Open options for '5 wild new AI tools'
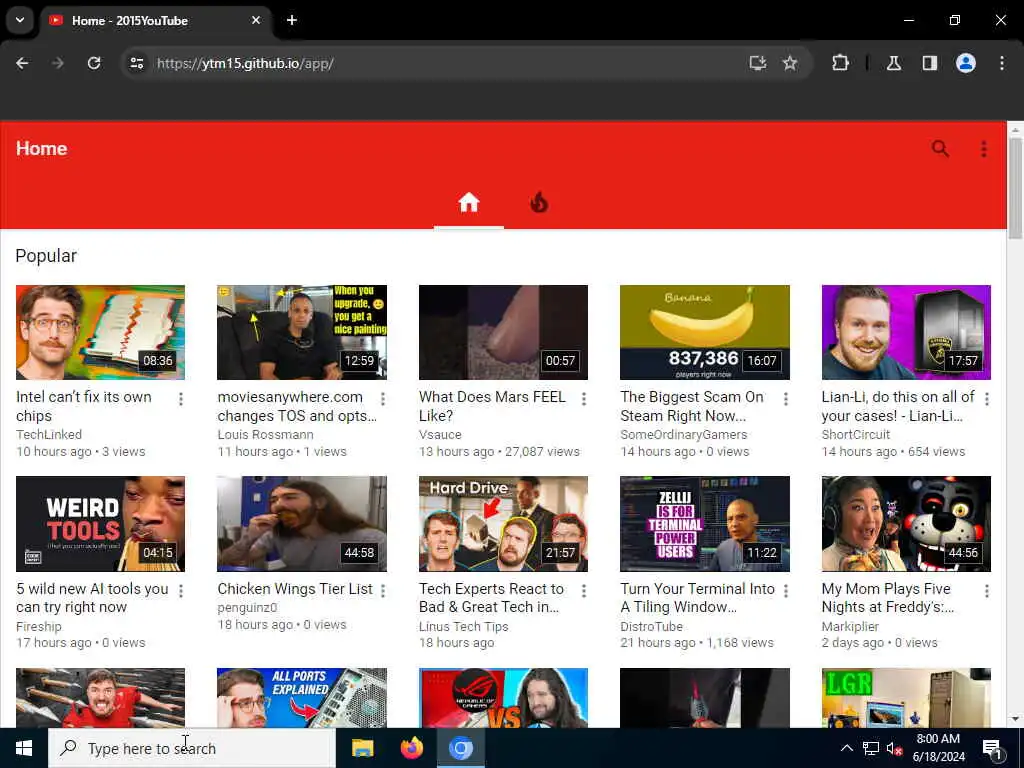Viewport: 1024px width, 768px height. (181, 590)
